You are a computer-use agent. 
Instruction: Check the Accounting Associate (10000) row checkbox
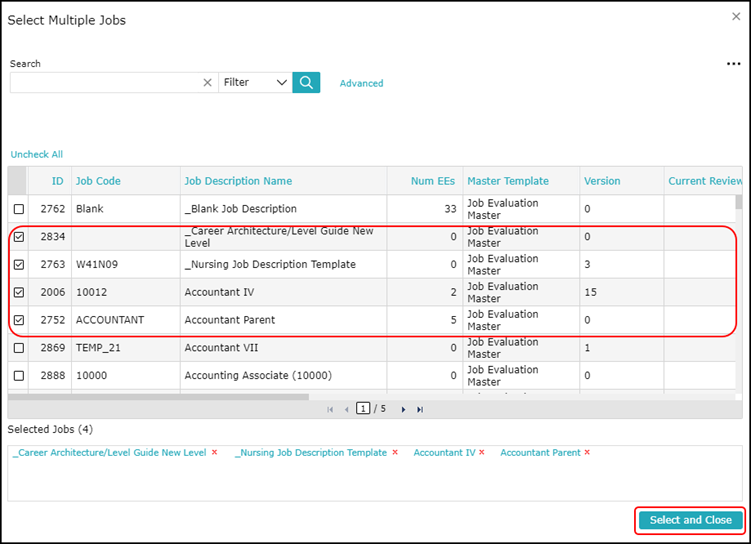[19, 375]
